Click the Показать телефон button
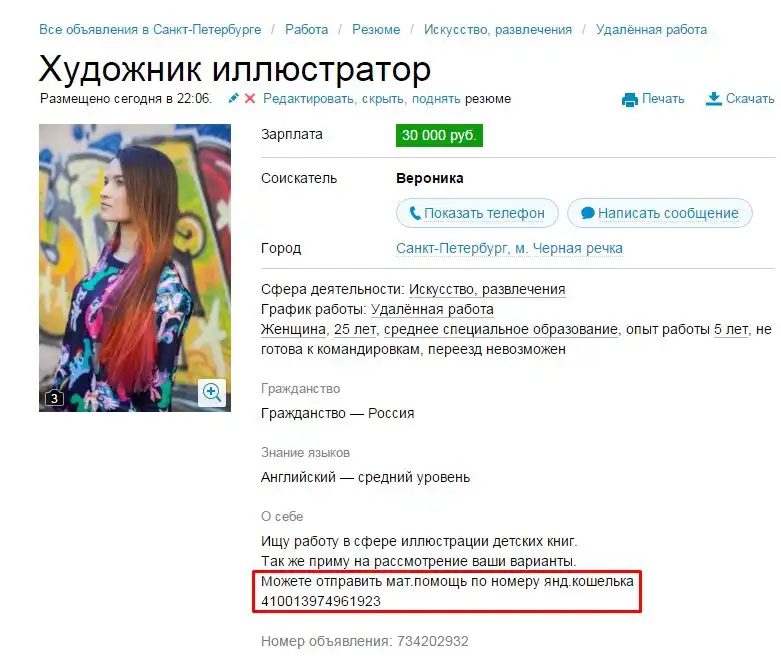 click(477, 213)
